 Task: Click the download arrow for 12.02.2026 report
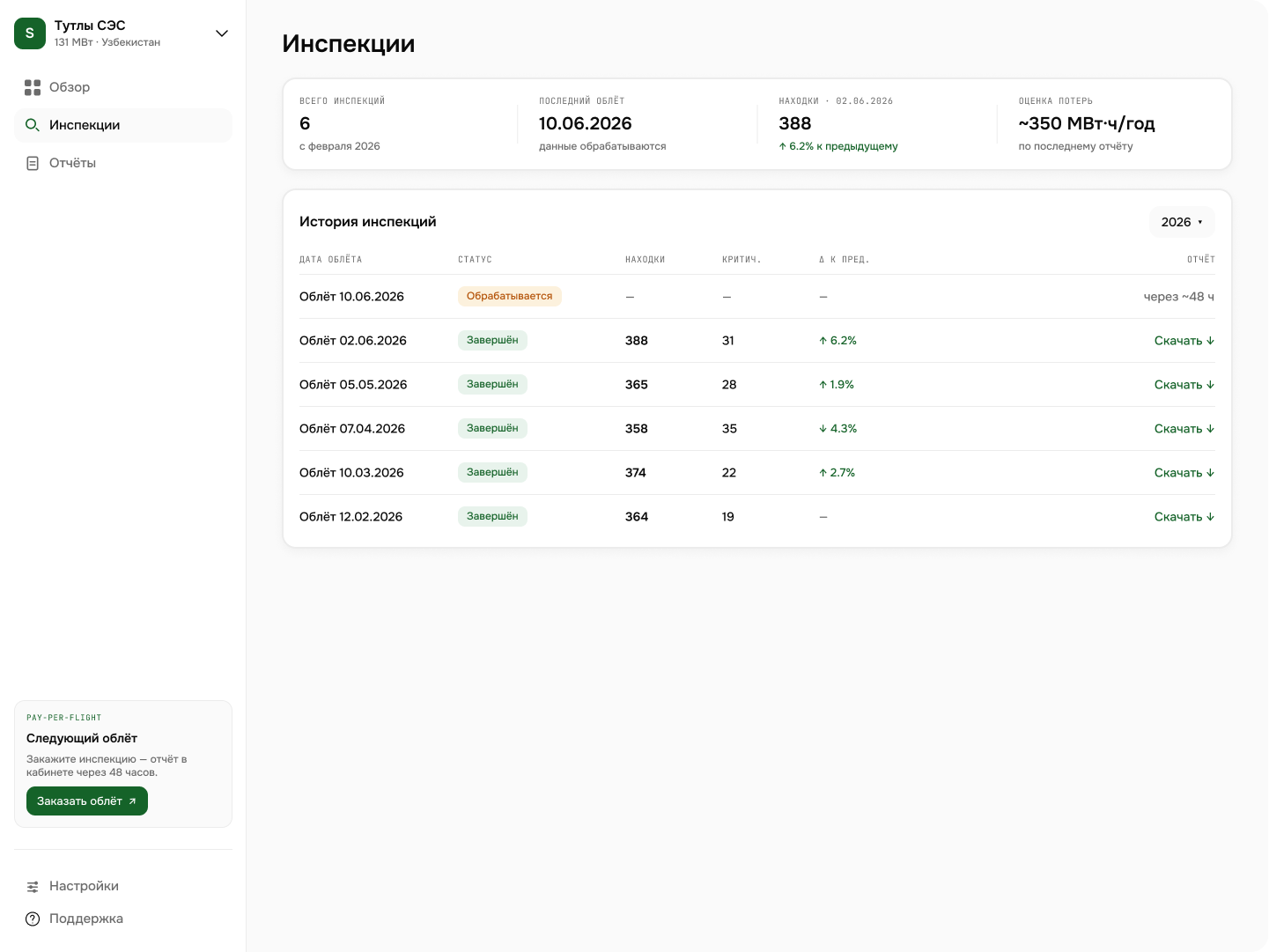click(1211, 517)
